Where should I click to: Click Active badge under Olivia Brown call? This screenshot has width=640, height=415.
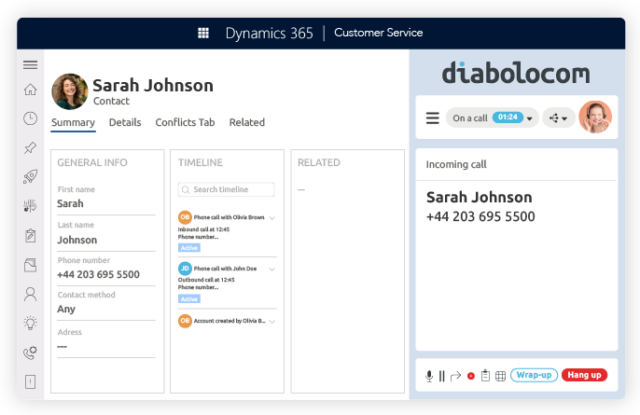coord(189,248)
